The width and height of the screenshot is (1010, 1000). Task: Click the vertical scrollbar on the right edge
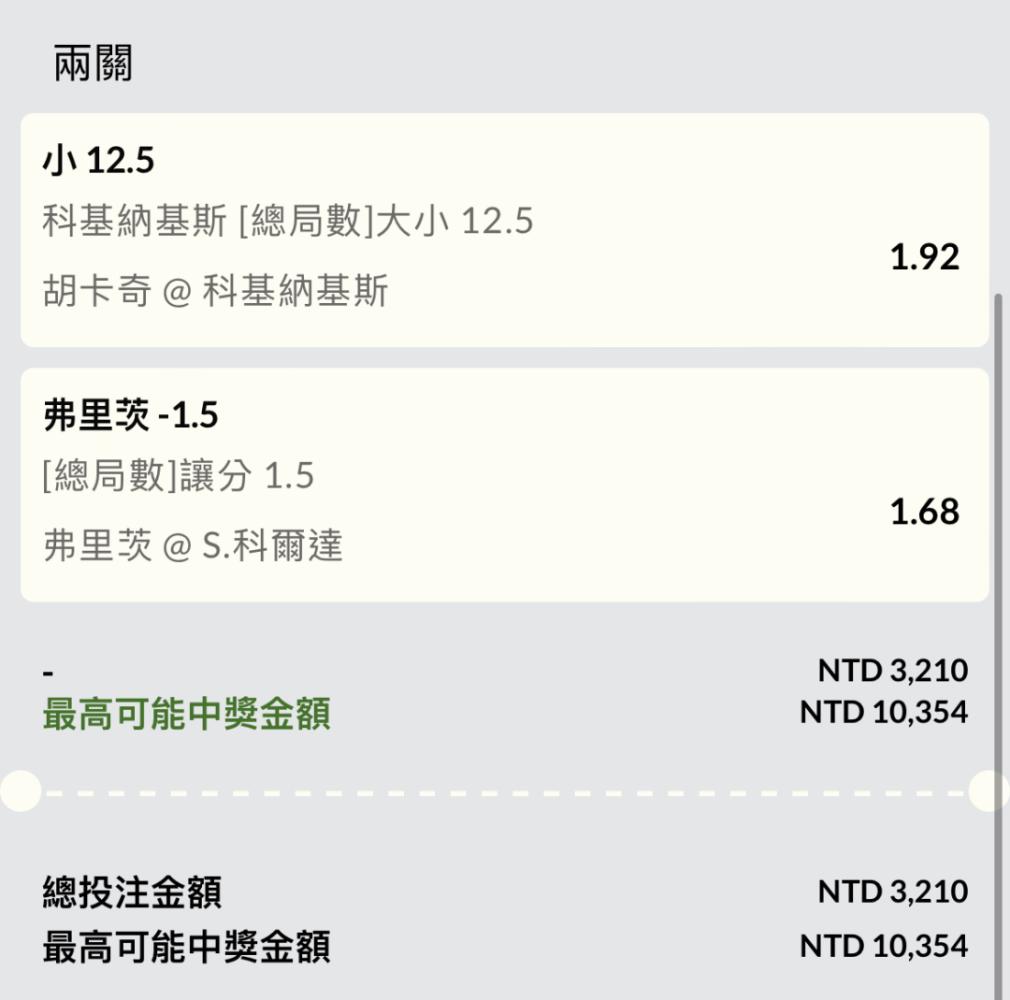pos(999,644)
